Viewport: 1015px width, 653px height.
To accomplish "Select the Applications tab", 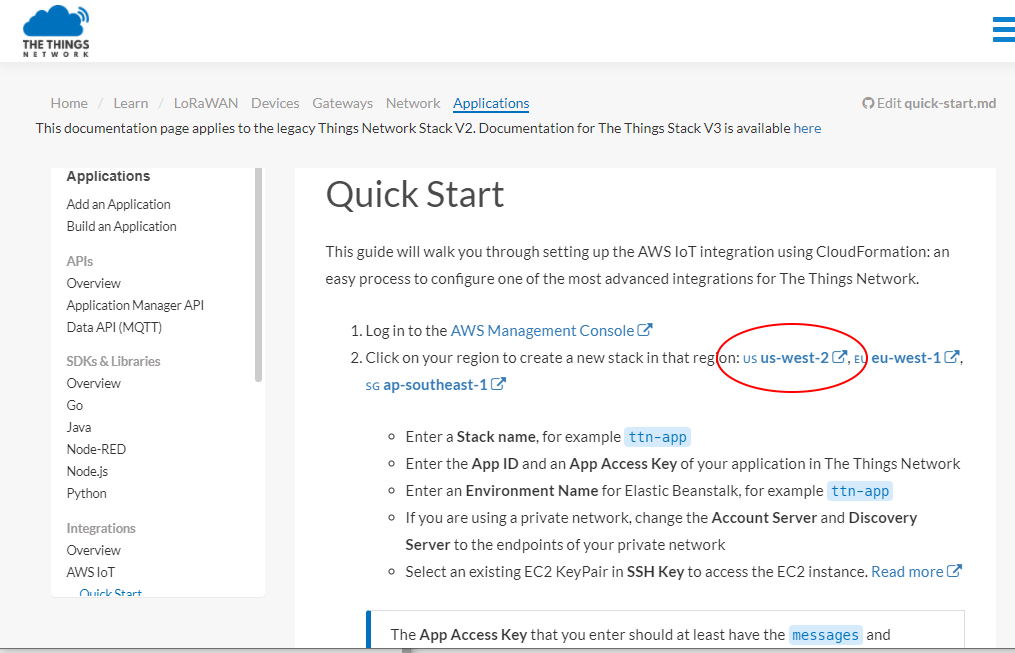I will (491, 104).
